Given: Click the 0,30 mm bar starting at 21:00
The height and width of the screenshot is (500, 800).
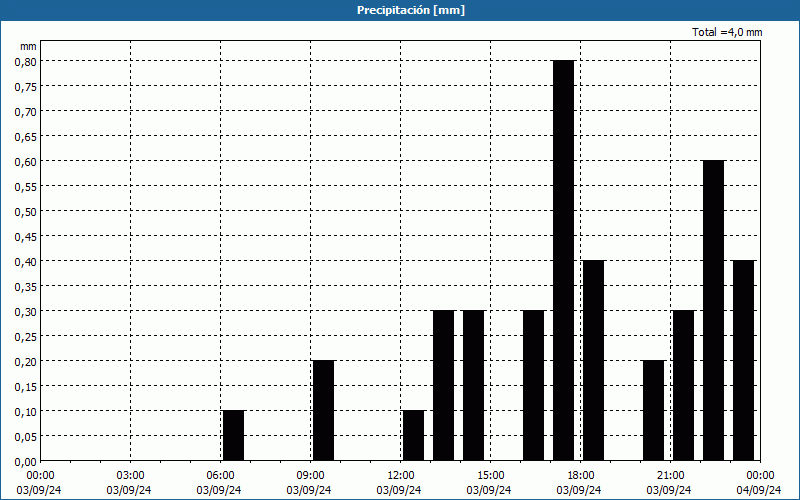Looking at the screenshot, I should (x=684, y=385).
